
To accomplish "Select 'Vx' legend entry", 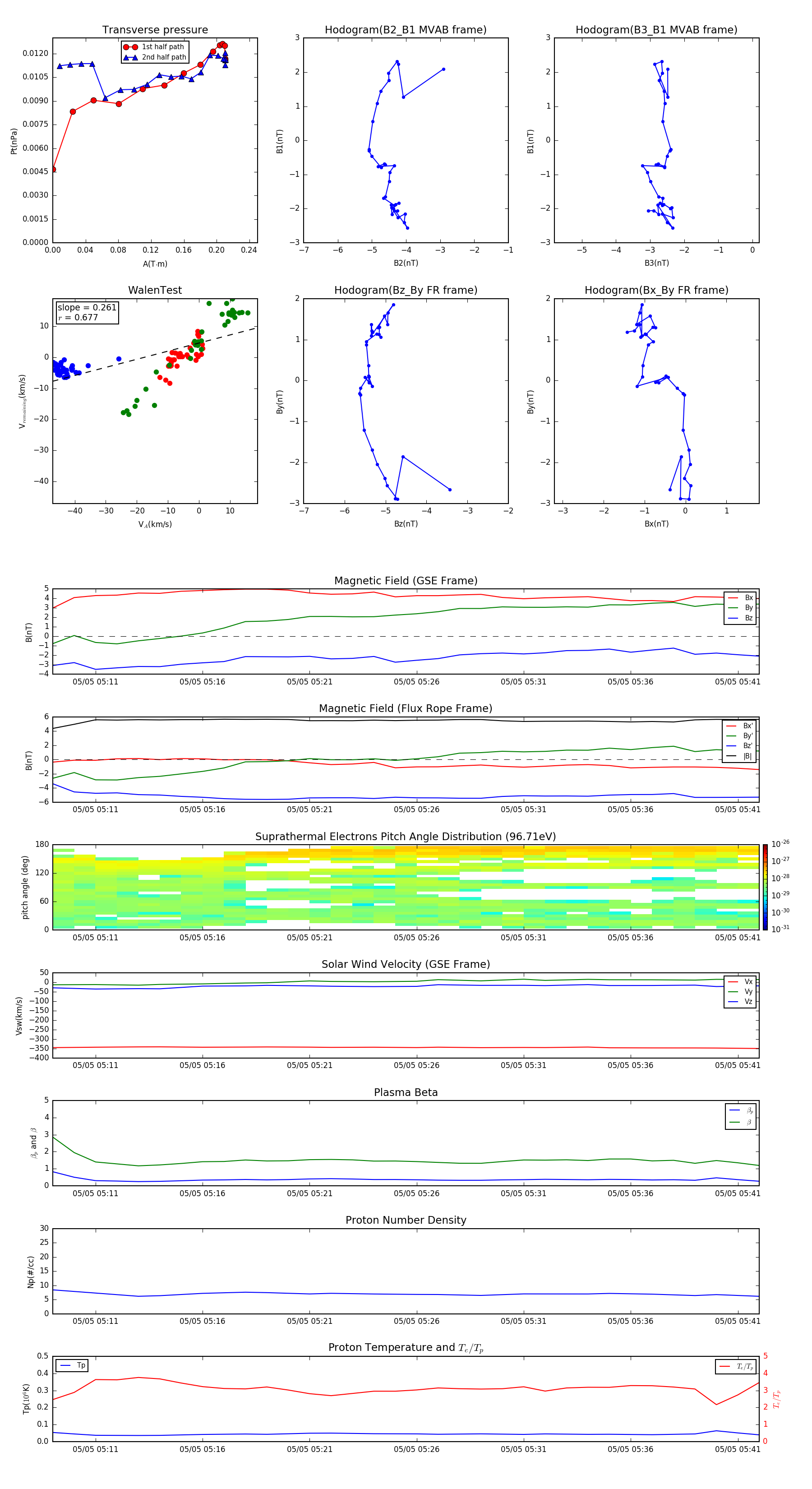I will (x=740, y=981).
